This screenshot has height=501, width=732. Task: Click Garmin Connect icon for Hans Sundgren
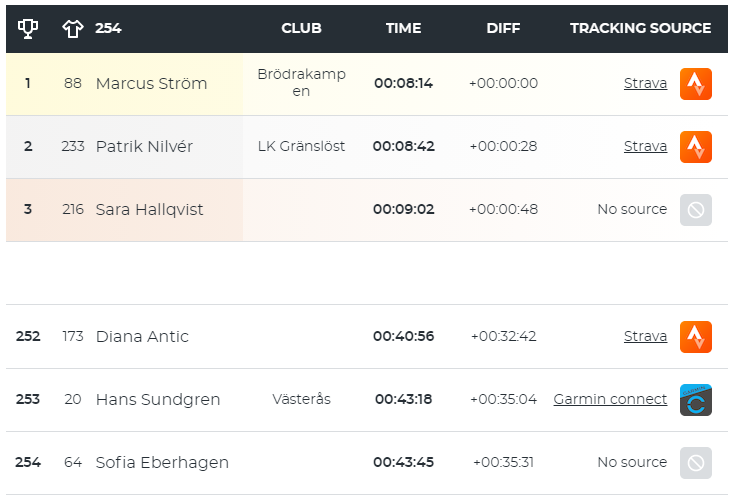[x=696, y=400]
